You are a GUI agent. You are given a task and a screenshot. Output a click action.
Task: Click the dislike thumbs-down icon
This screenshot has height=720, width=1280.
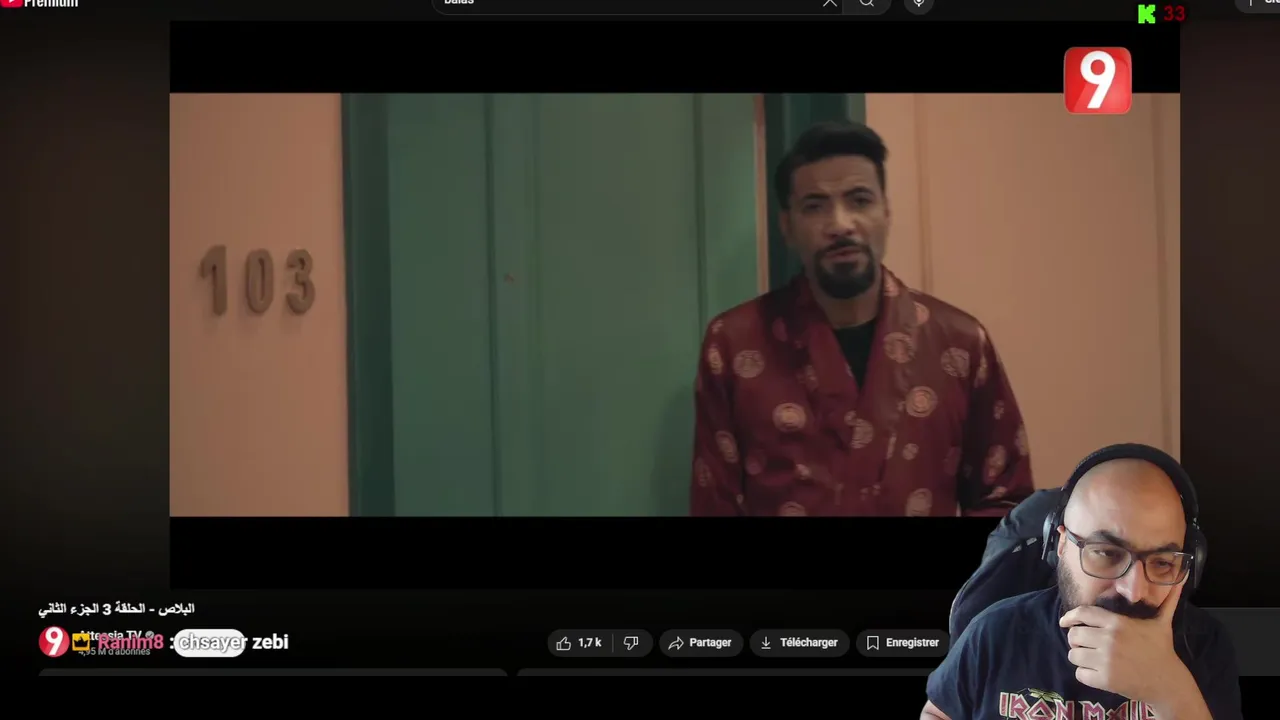point(632,643)
